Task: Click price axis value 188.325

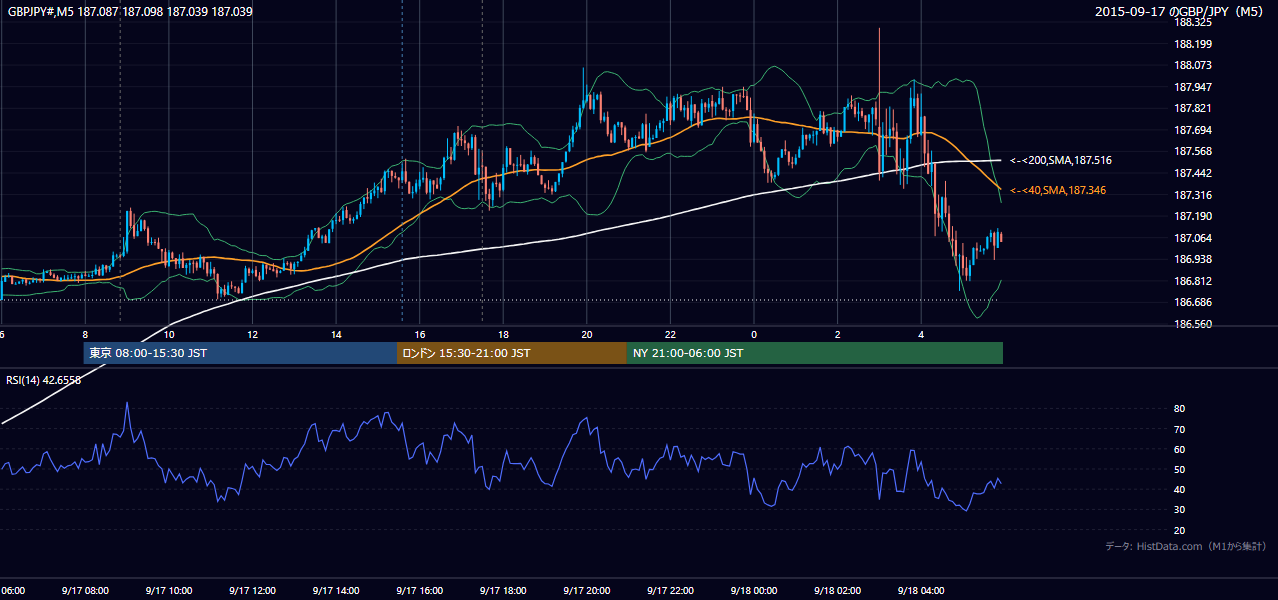Action: pos(1193,22)
